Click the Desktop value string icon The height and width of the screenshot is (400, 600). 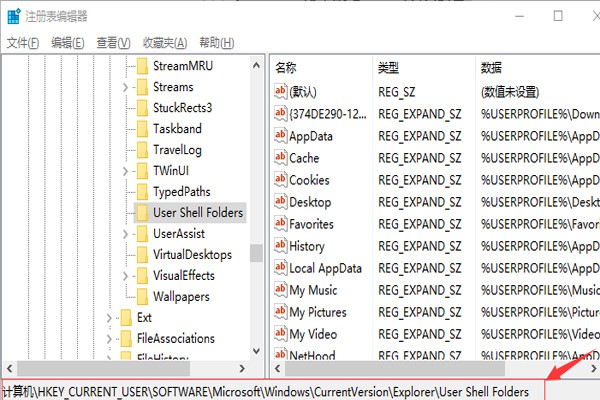(x=280, y=202)
